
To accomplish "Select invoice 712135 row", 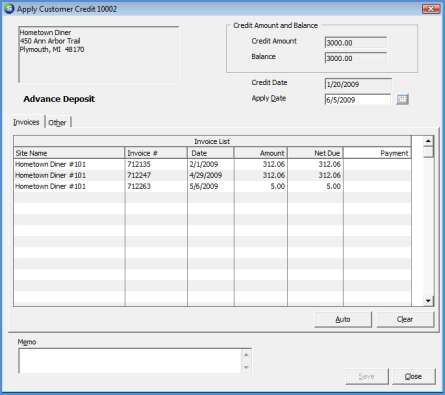I will coord(212,164).
